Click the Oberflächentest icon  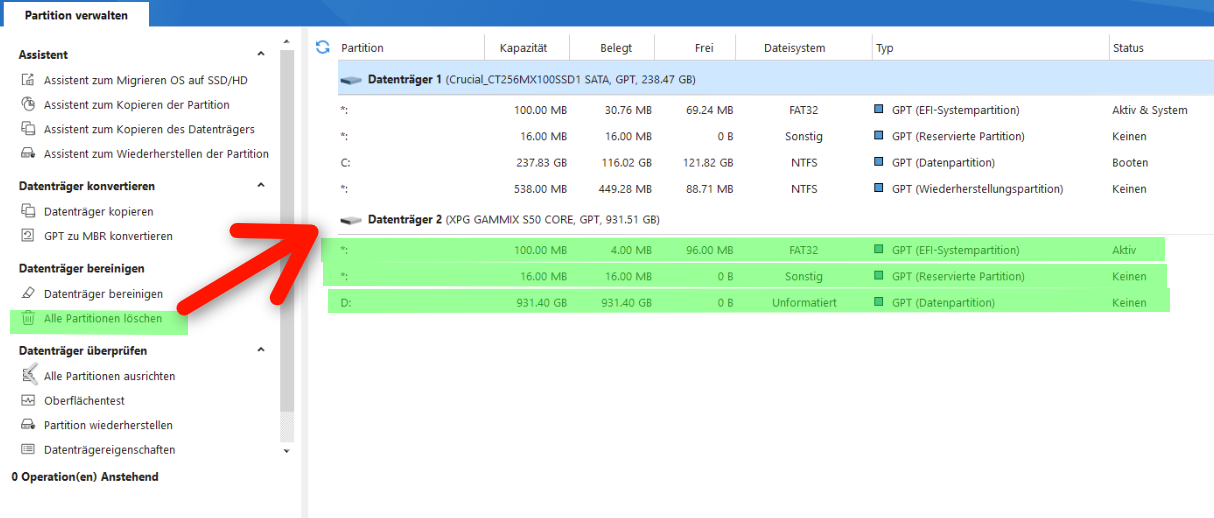pyautogui.click(x=28, y=401)
